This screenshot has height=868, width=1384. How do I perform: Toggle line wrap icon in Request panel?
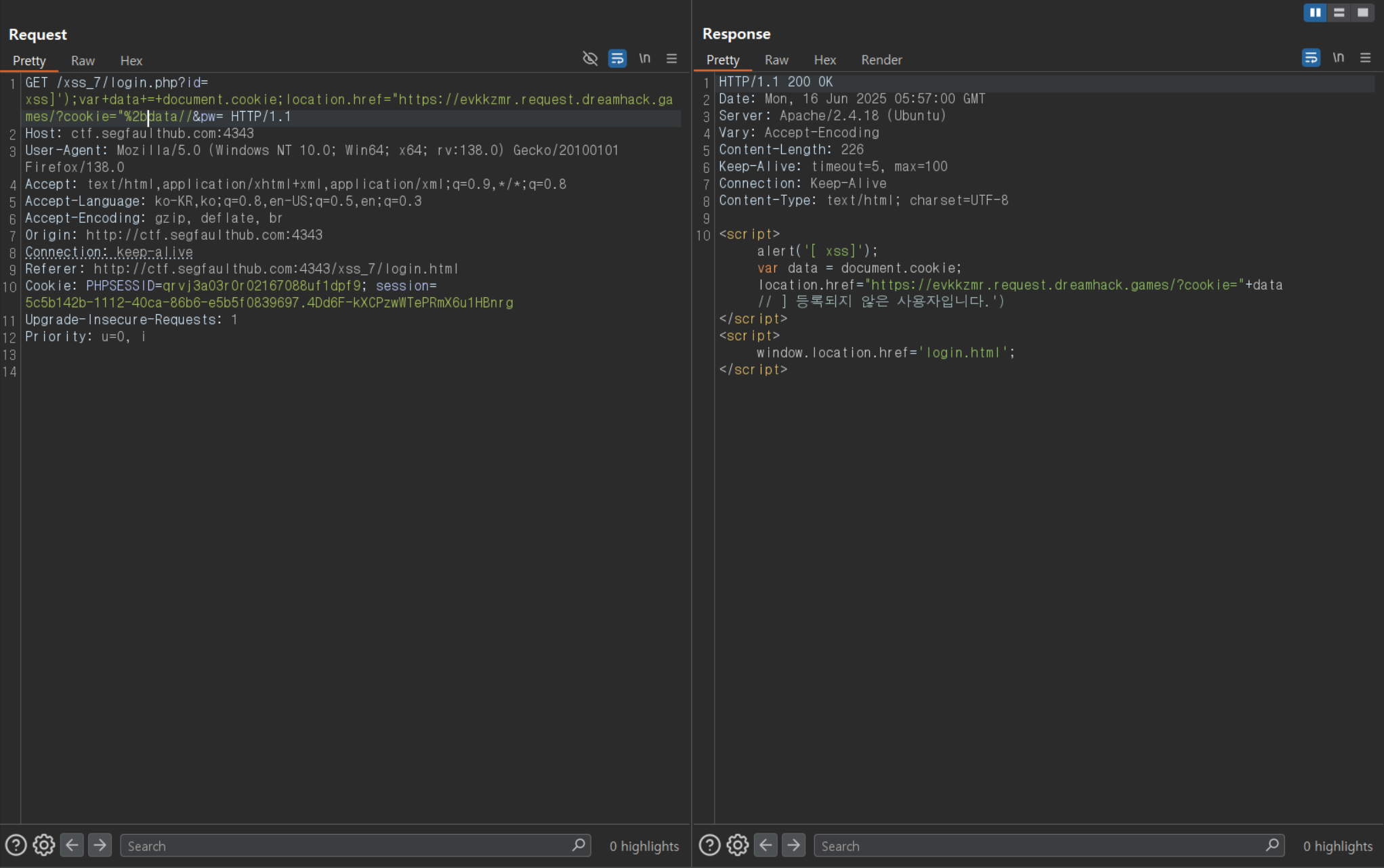617,58
